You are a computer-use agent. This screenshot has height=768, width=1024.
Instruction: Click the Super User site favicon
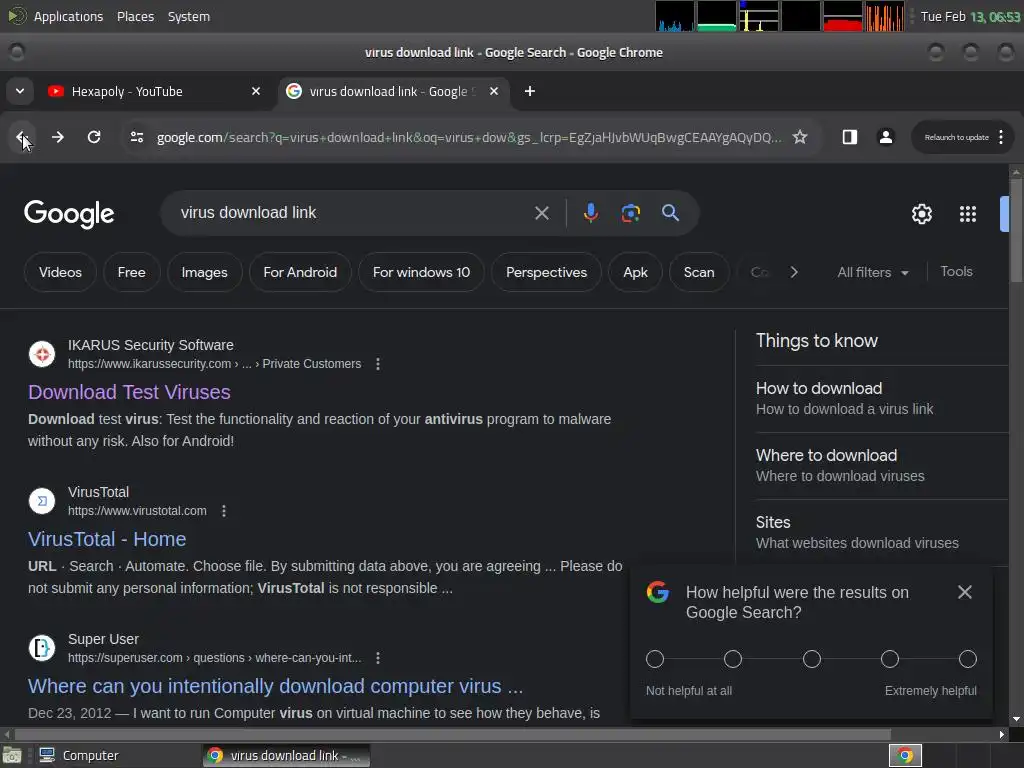point(42,648)
